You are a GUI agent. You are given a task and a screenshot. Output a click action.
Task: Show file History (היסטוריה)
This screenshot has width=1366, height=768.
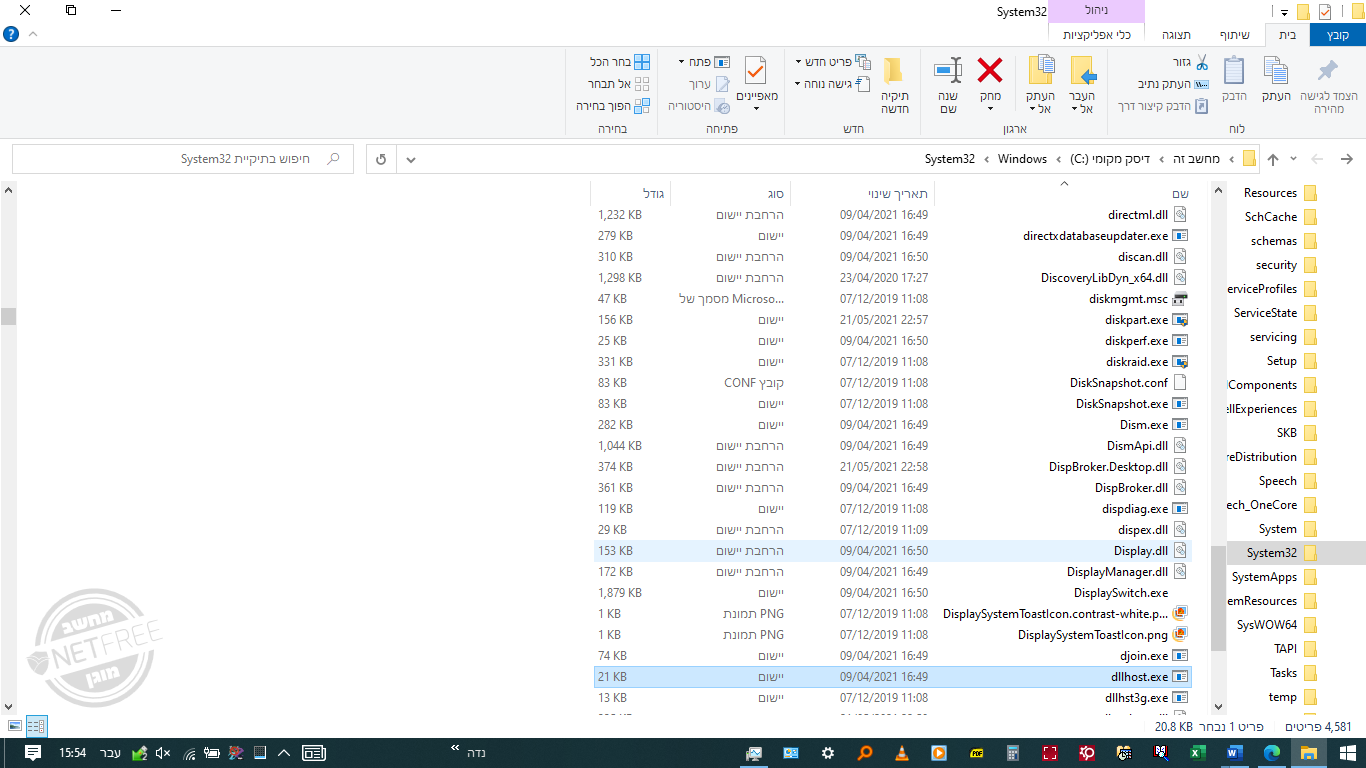click(x=699, y=106)
